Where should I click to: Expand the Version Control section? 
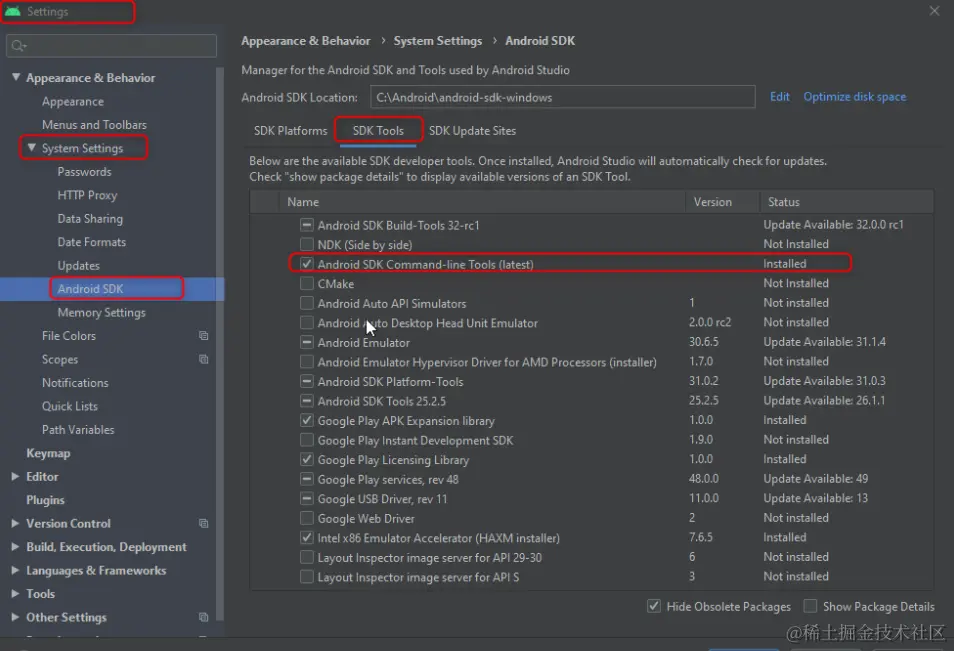[x=16, y=523]
